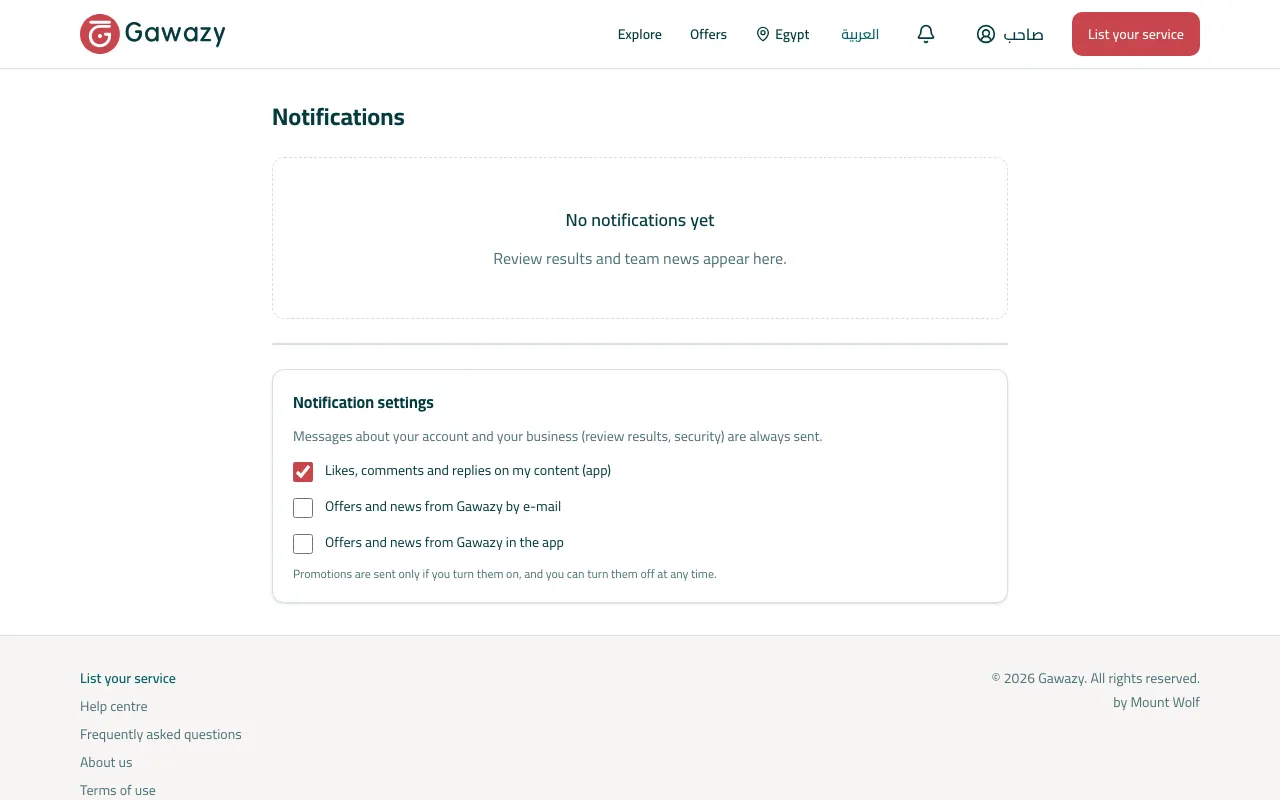This screenshot has height=800, width=1280.
Task: Click the 'Promotions are sent only' note
Action: coord(505,574)
